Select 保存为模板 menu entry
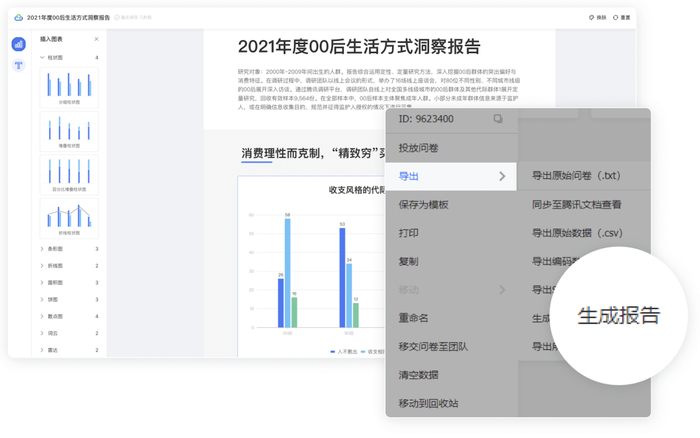The width and height of the screenshot is (700, 438). click(423, 205)
